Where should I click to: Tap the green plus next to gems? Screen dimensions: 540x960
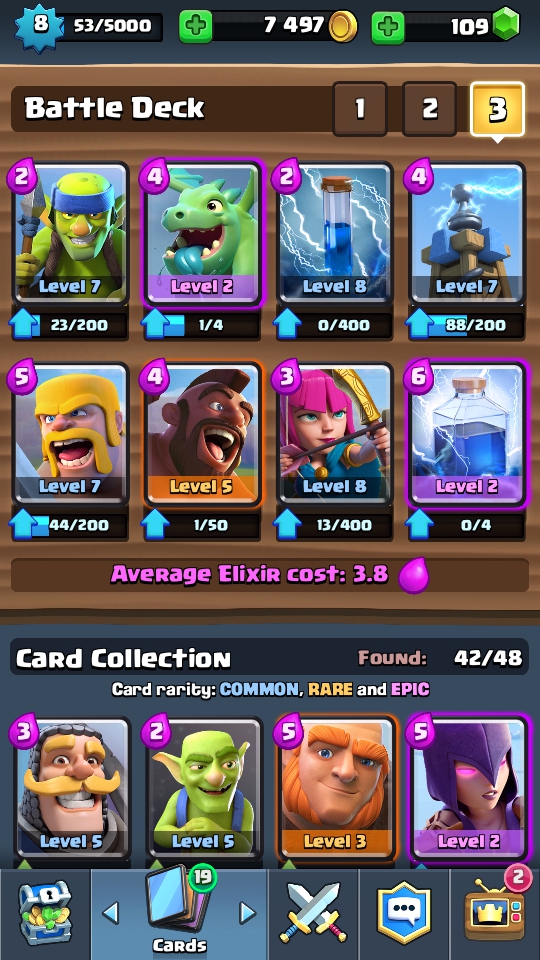pyautogui.click(x=388, y=26)
